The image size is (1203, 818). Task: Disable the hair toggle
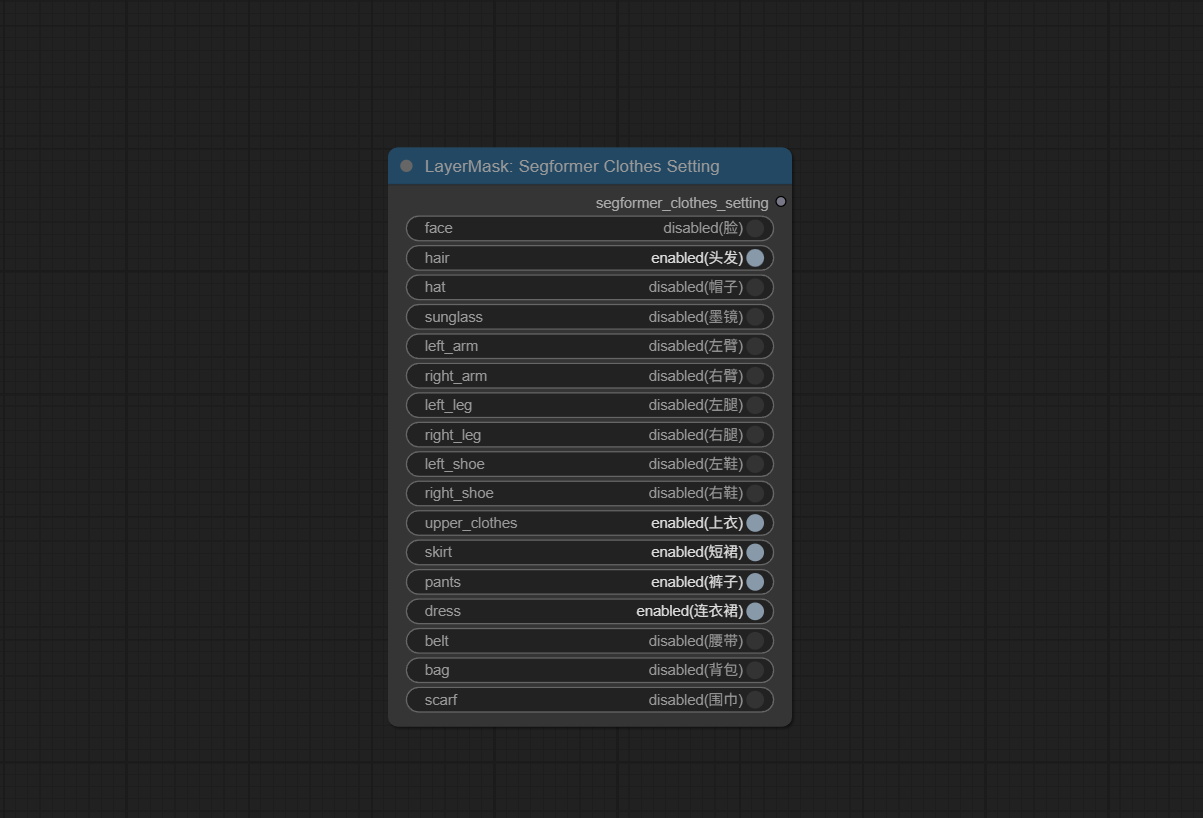coord(755,258)
